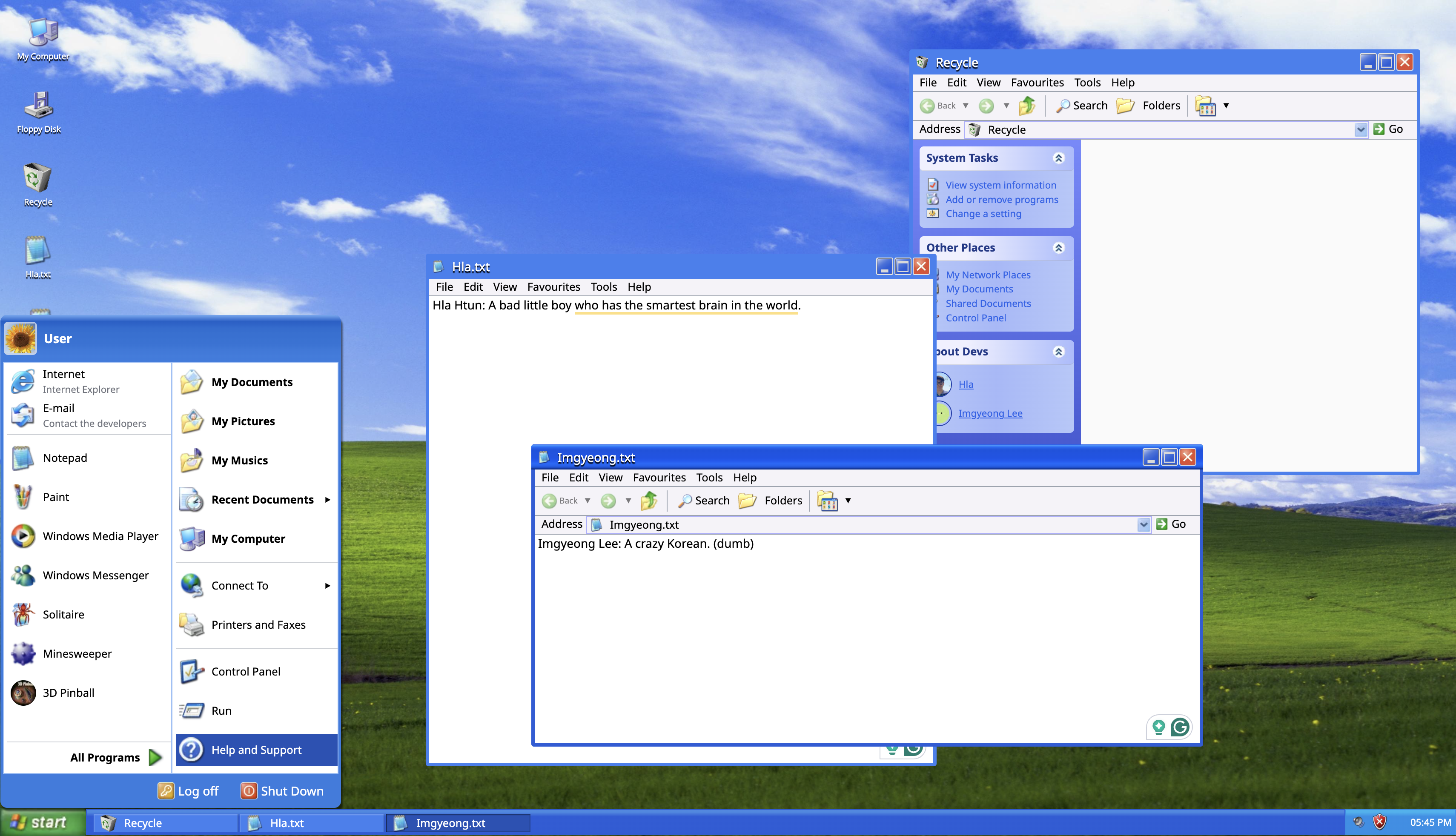Click the security shield tray icon
The width and height of the screenshot is (1456, 836).
point(1380,822)
